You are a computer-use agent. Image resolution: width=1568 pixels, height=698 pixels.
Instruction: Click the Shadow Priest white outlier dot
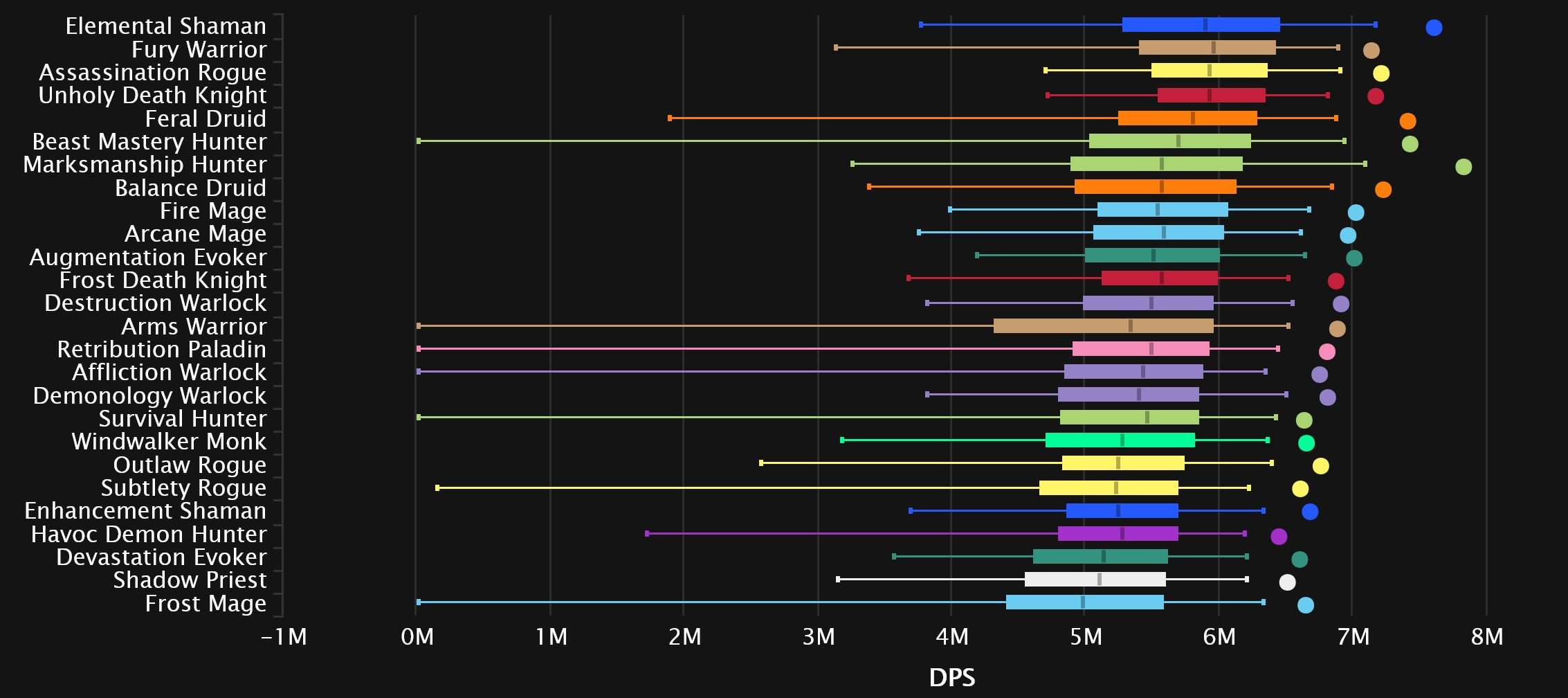pos(1287,582)
